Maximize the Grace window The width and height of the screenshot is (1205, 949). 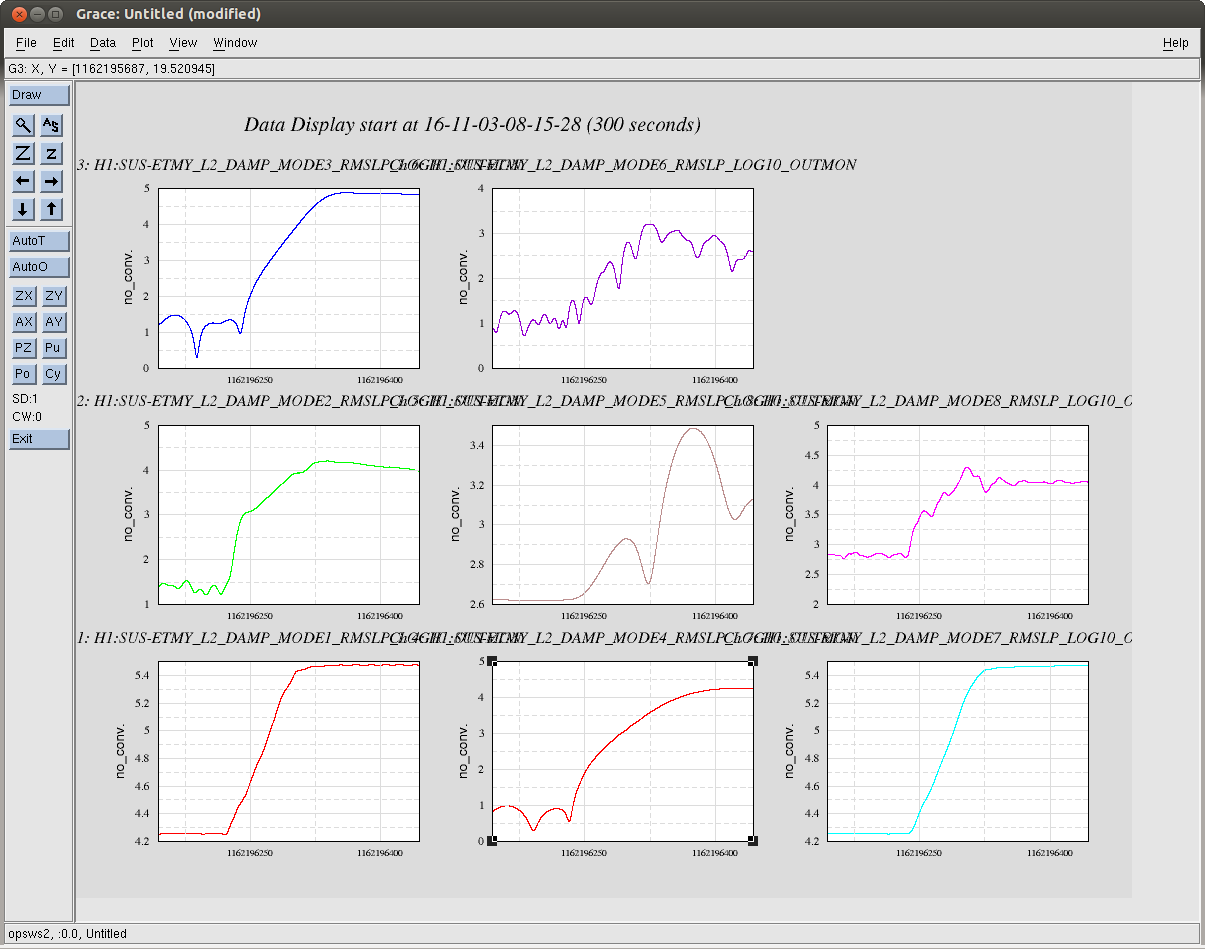pos(56,14)
